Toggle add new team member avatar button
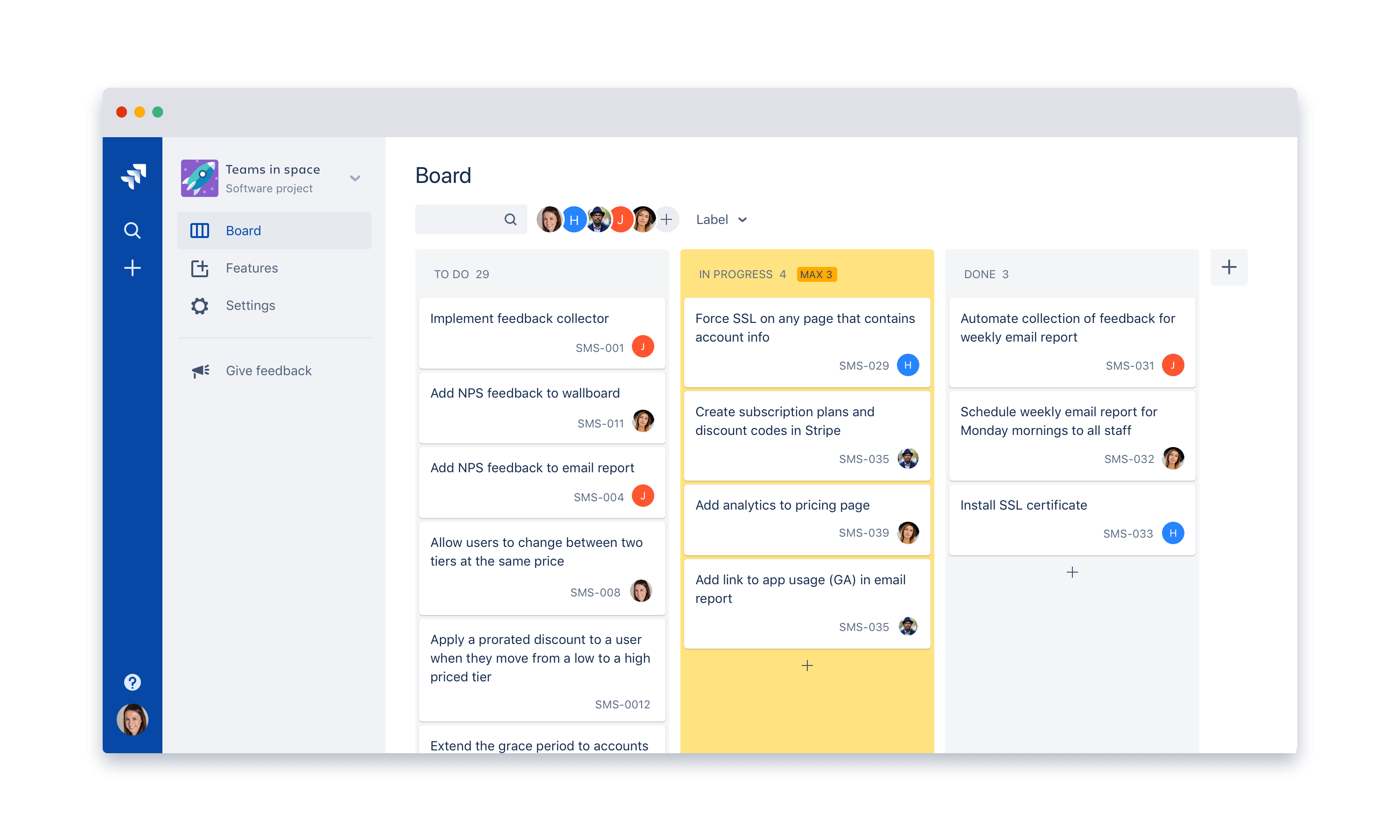 (668, 220)
